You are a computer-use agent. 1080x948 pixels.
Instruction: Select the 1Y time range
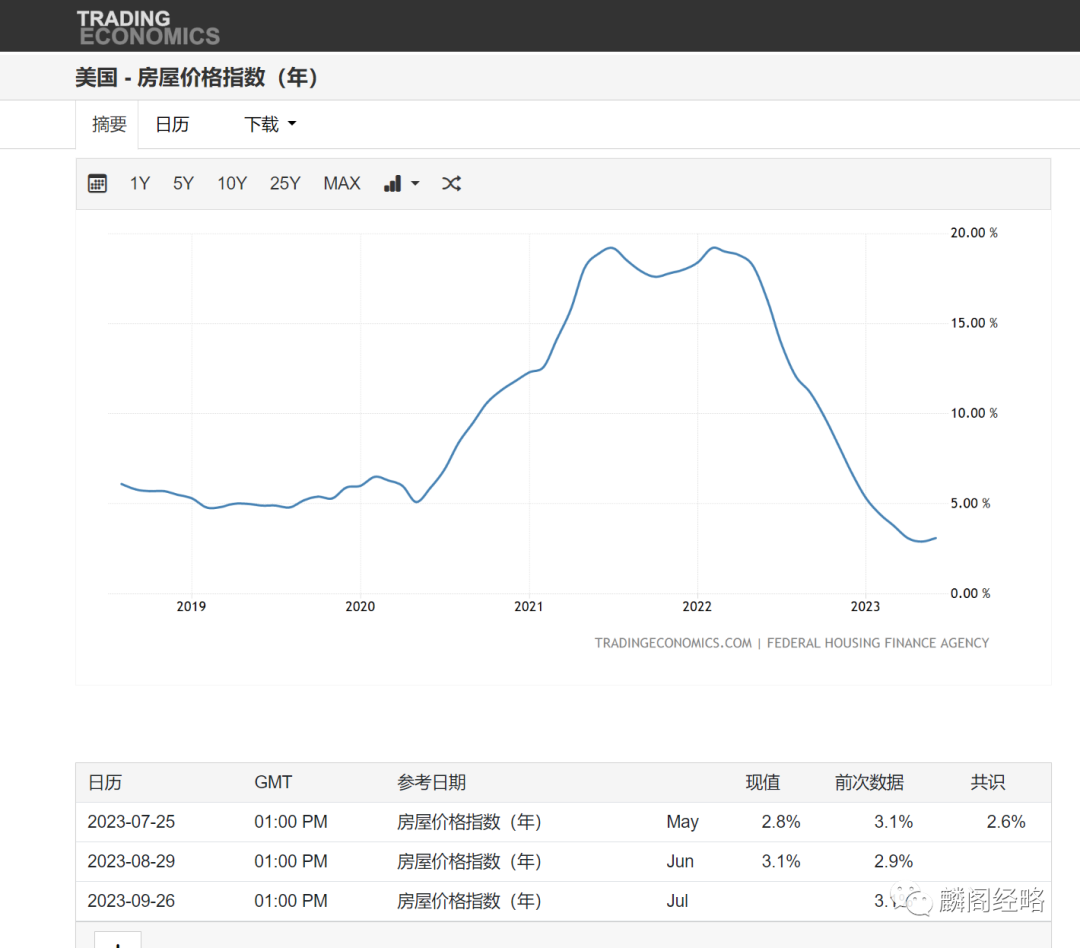[140, 183]
